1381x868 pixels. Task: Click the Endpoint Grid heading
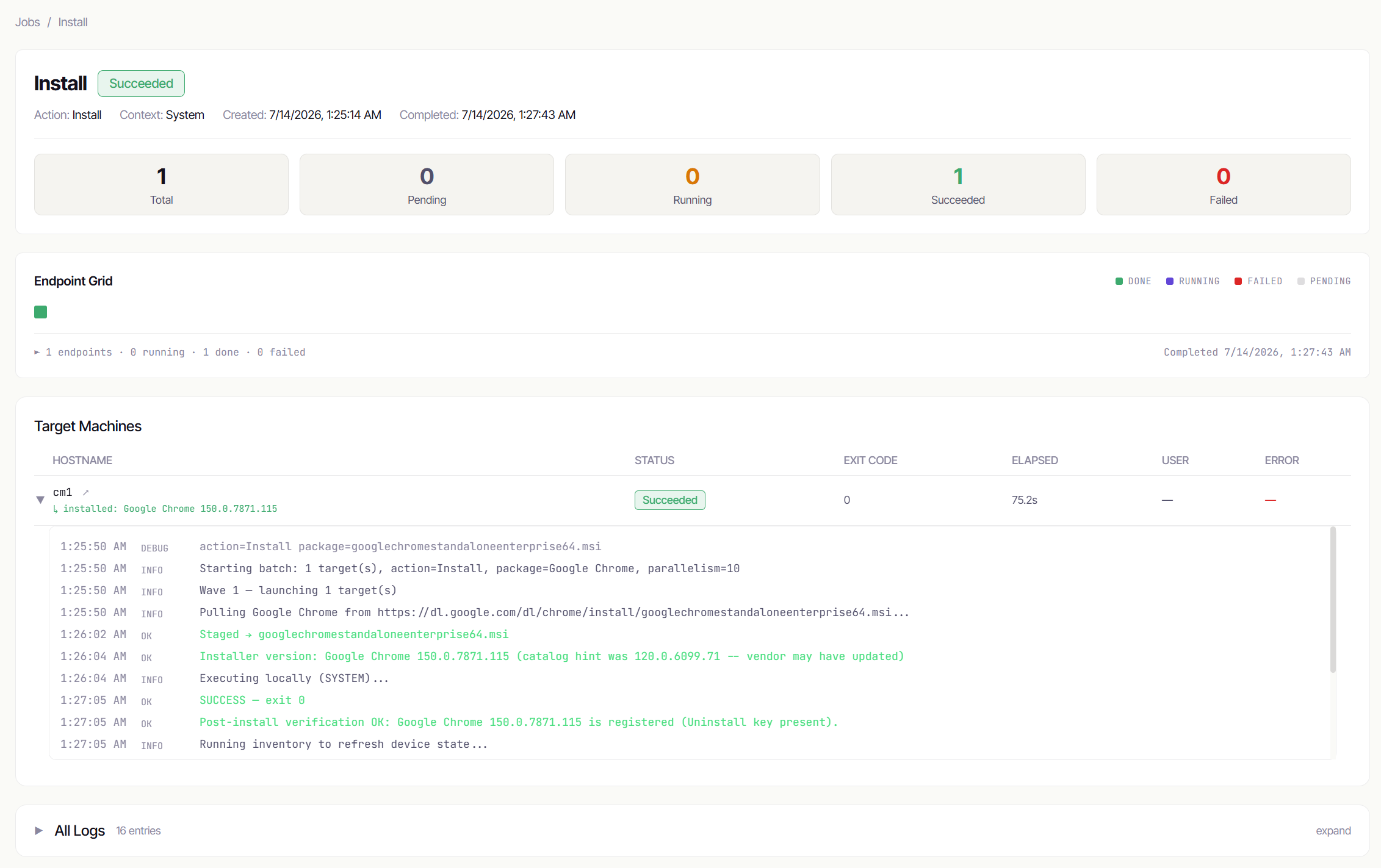(x=73, y=281)
